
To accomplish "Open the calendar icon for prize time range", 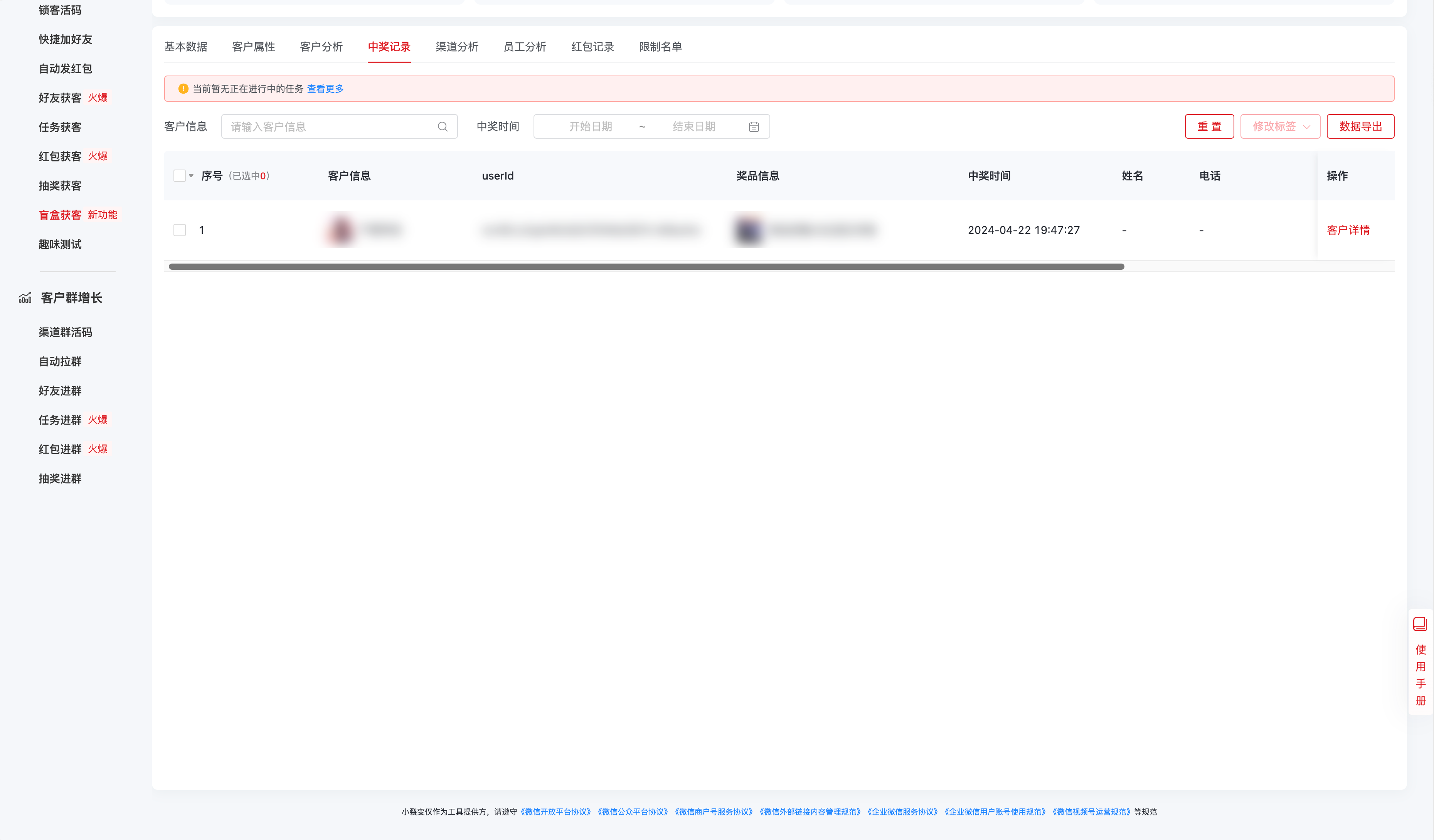I will [x=753, y=126].
